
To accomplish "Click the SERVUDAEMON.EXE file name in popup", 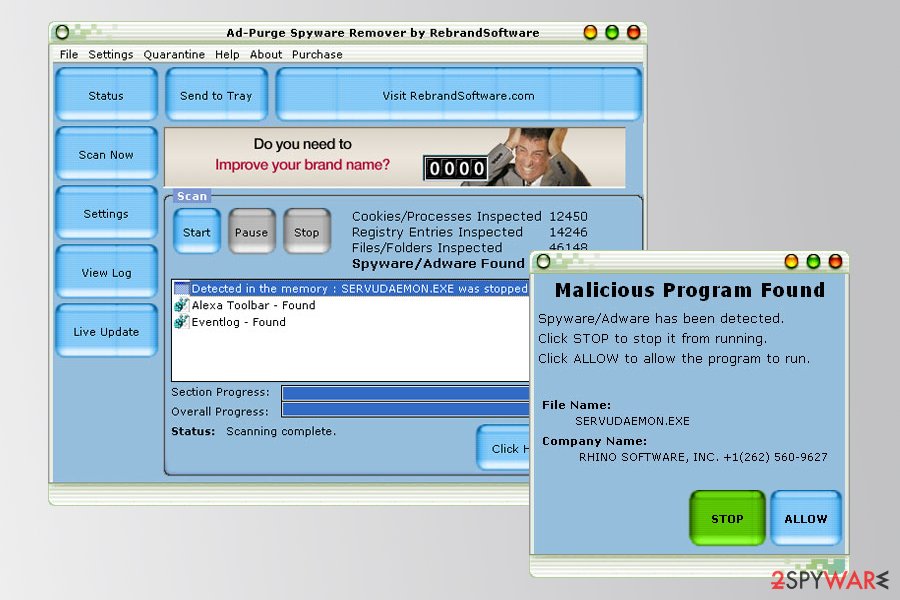I will click(632, 421).
